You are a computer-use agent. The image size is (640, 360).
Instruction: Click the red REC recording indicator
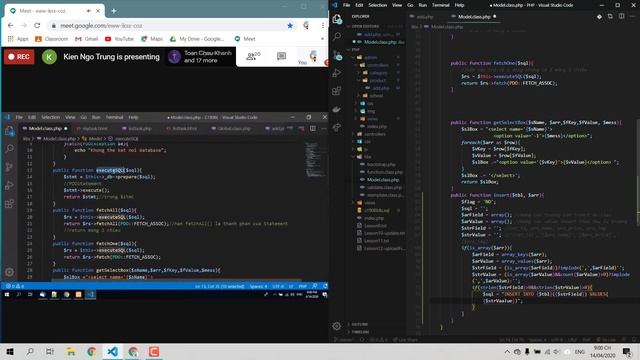click(19, 57)
